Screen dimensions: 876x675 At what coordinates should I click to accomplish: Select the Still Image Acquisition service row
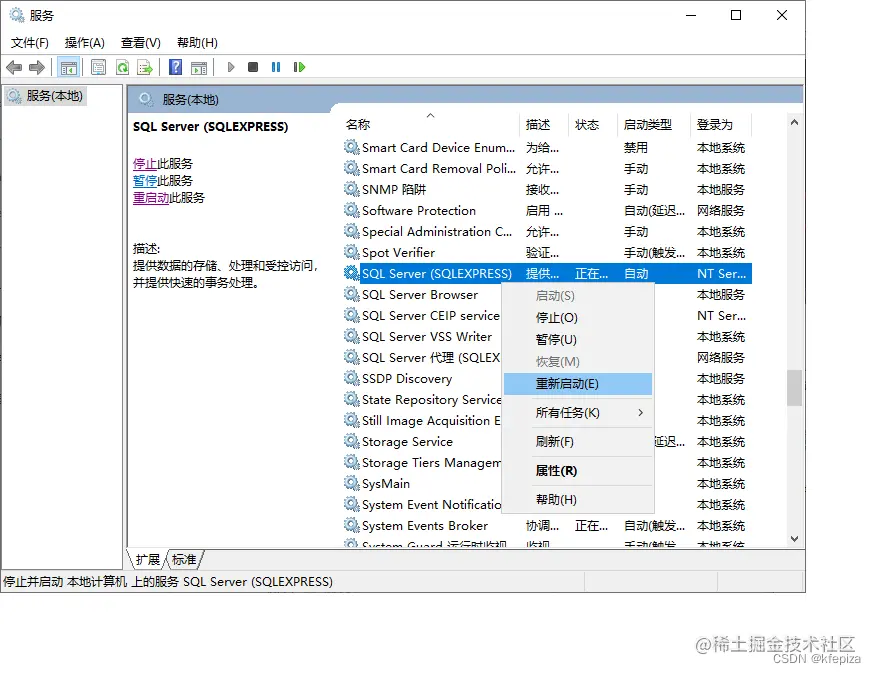click(x=431, y=421)
